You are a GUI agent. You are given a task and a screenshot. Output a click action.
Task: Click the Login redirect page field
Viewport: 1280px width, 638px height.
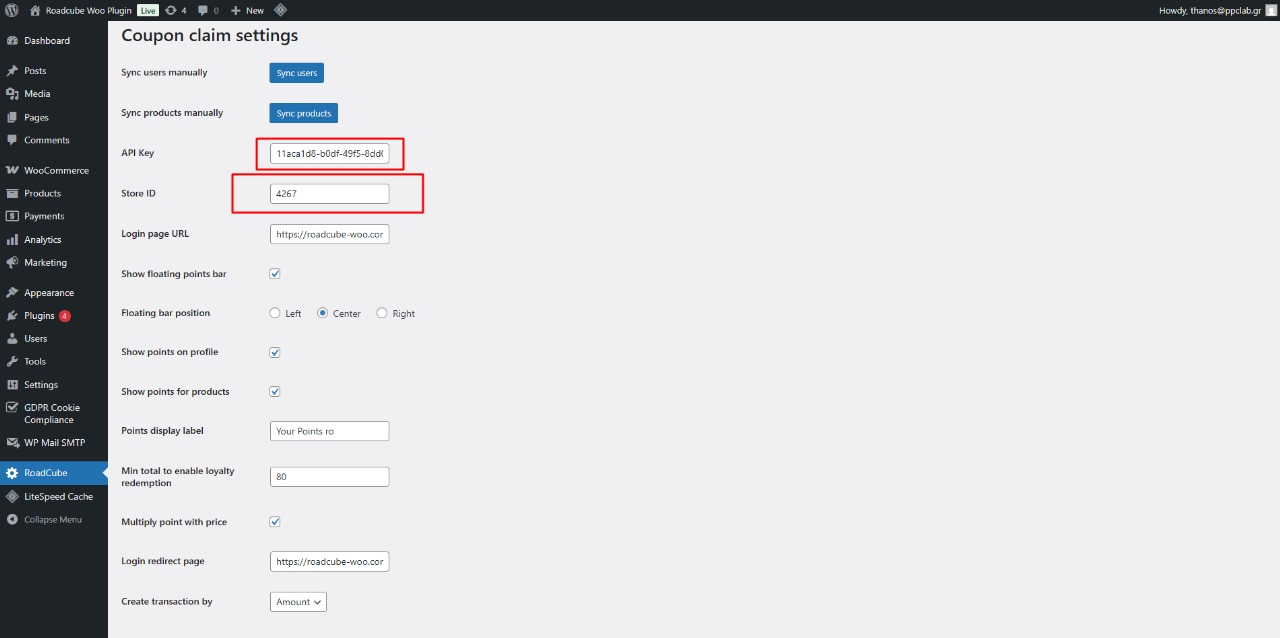[329, 562]
